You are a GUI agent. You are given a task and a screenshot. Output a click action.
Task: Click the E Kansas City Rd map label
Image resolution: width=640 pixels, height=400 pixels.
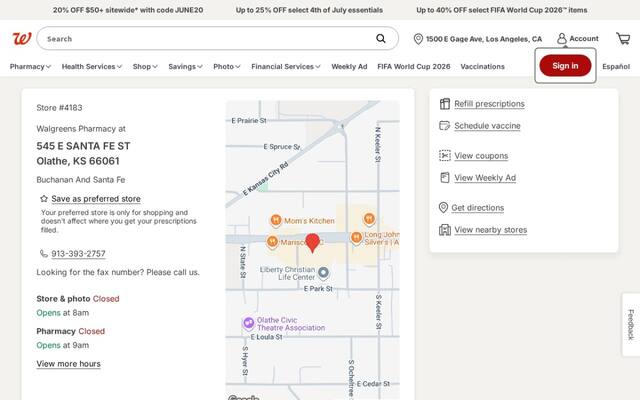pyautogui.click(x=266, y=179)
